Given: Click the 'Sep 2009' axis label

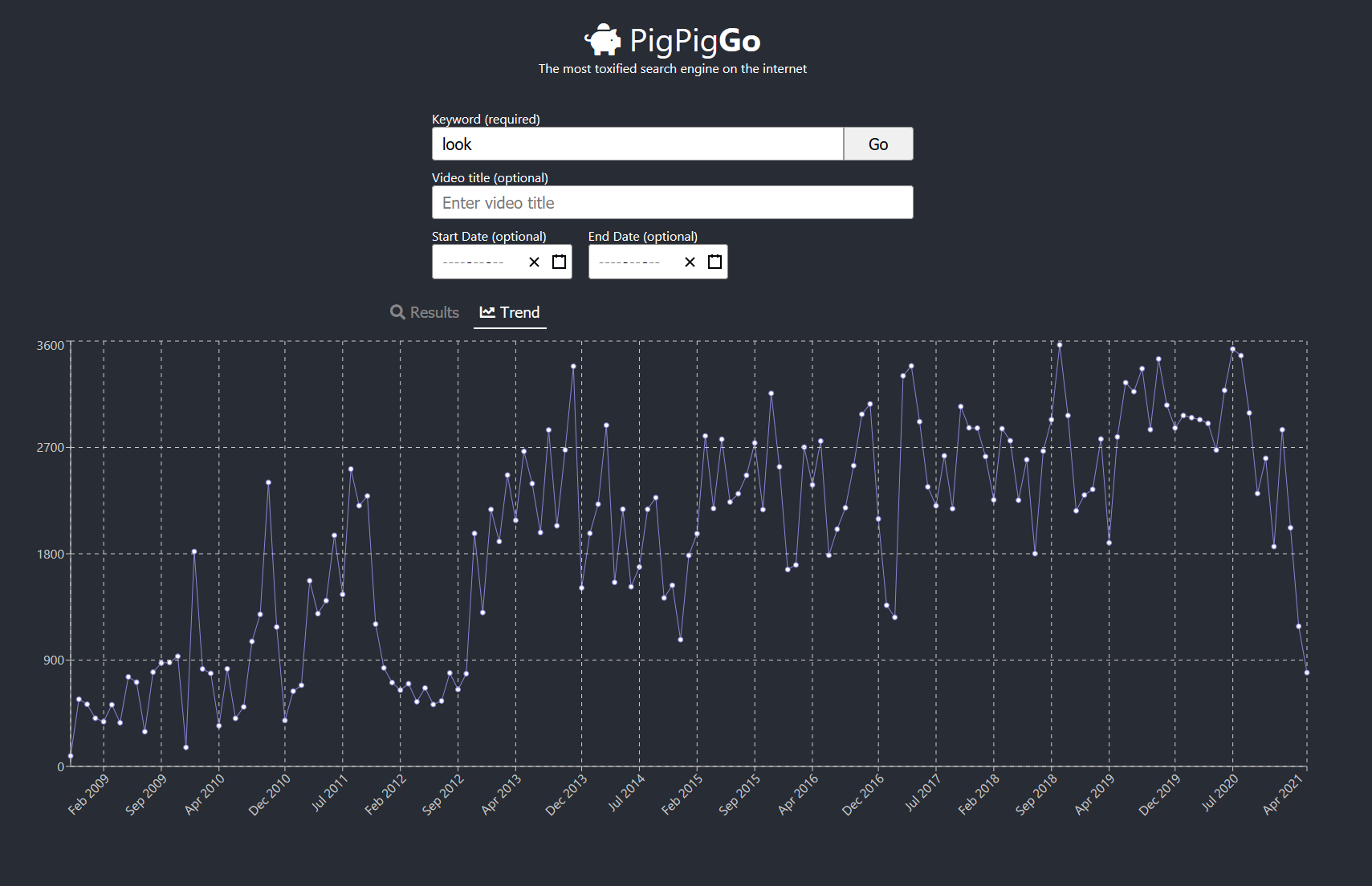Looking at the screenshot, I should coord(146,795).
